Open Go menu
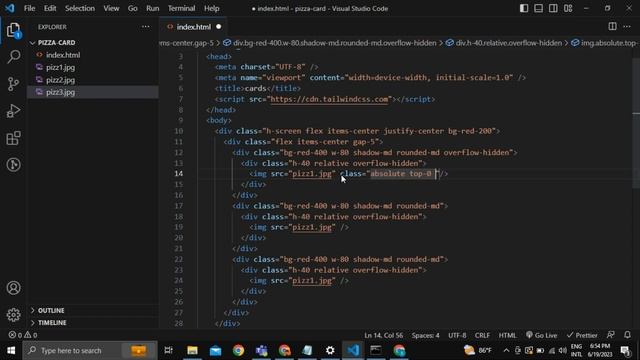This screenshot has height=360, width=640. [x=133, y=8]
